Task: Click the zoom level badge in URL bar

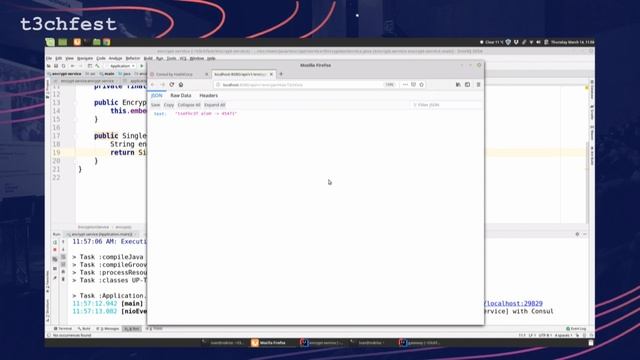Action: [x=389, y=84]
